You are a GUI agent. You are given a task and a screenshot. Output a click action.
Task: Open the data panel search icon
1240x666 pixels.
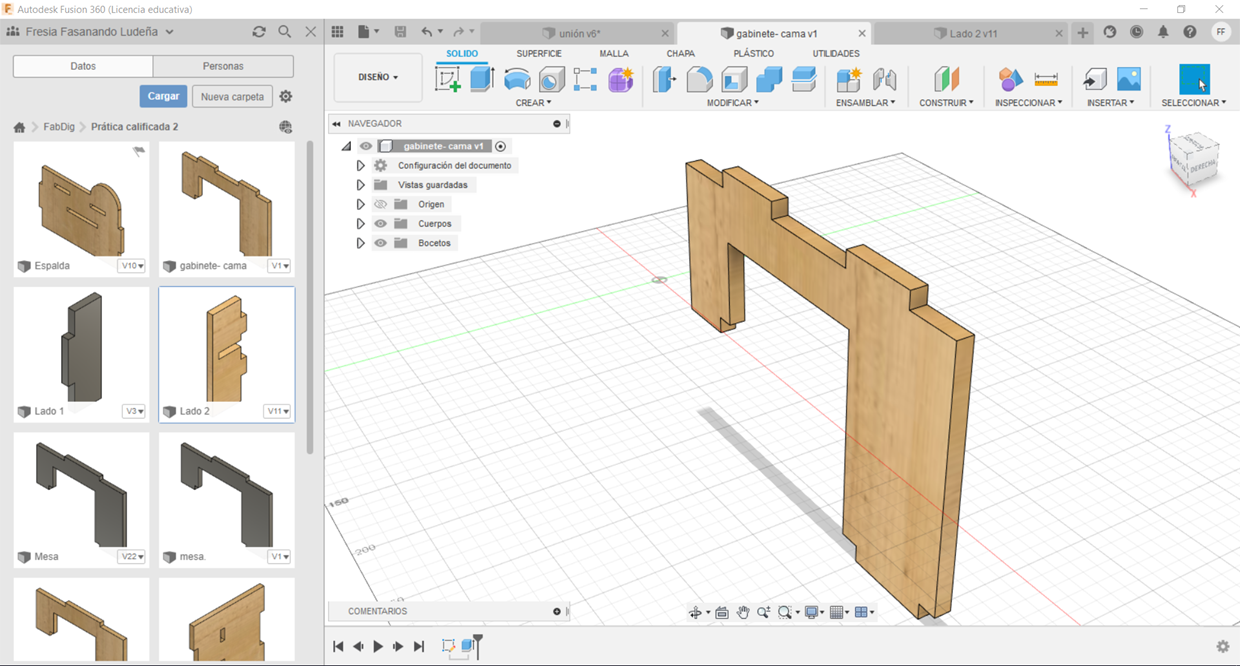285,32
